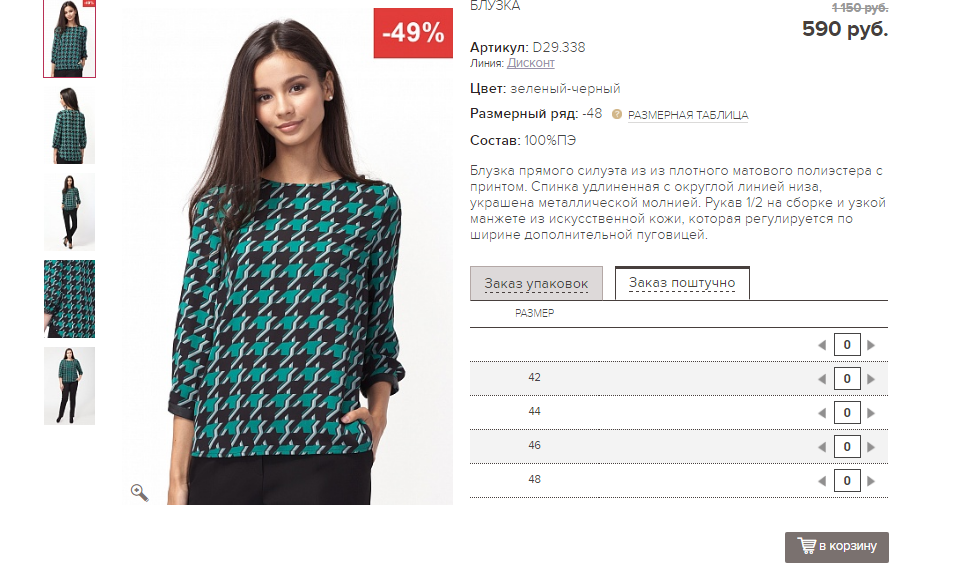Increase quantity for size 44
971x573 pixels.
(x=871, y=413)
